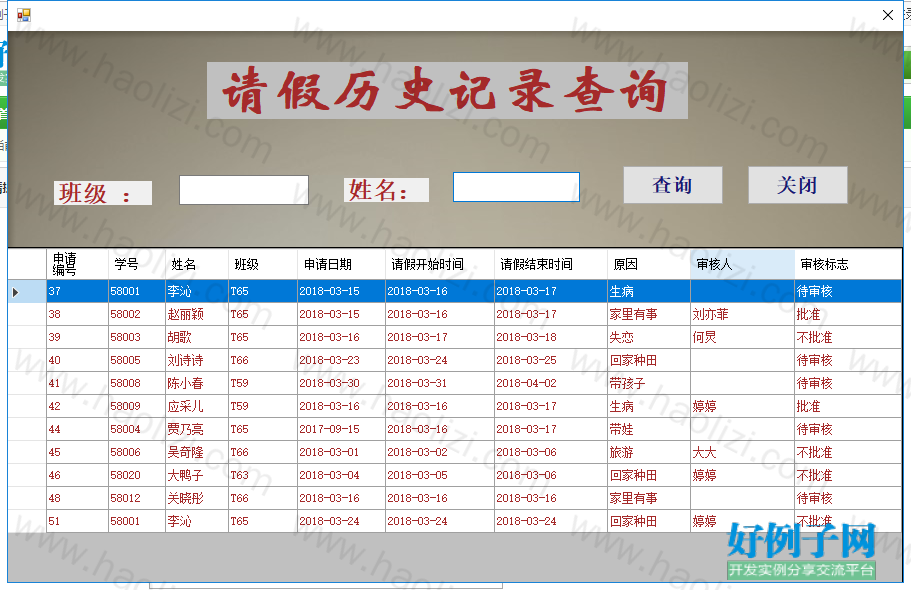Select the name cell 应采儿
Viewport: 911px width, 590px height.
(x=196, y=406)
